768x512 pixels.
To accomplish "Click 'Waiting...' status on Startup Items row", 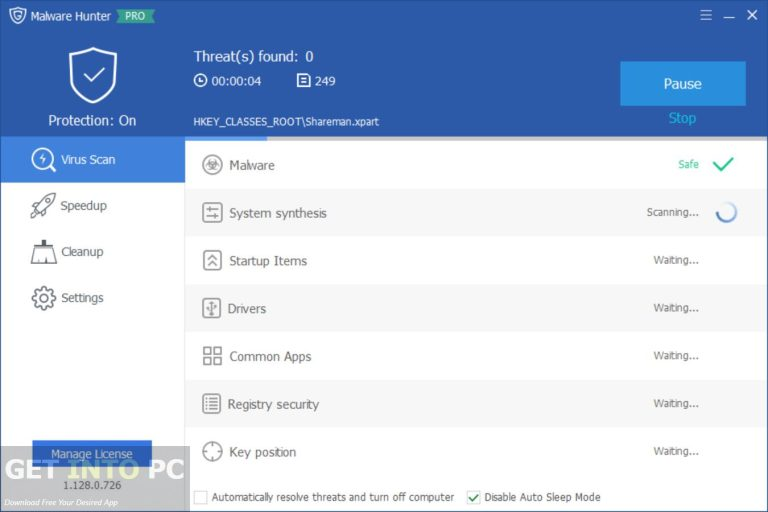I will pyautogui.click(x=676, y=260).
